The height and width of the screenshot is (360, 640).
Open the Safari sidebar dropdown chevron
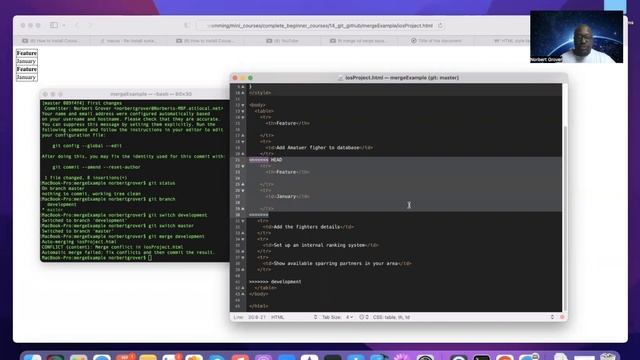pyautogui.click(x=64, y=25)
